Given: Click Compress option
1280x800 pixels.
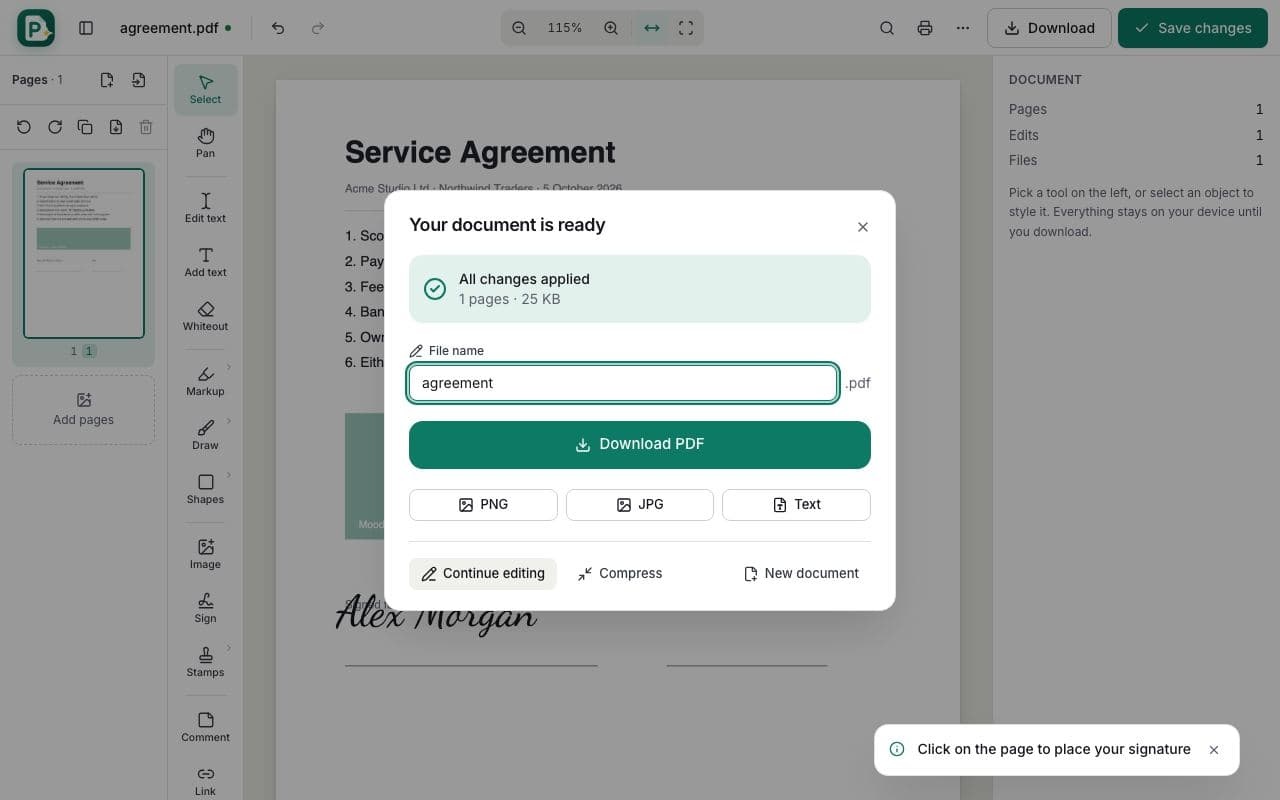Looking at the screenshot, I should point(620,573).
